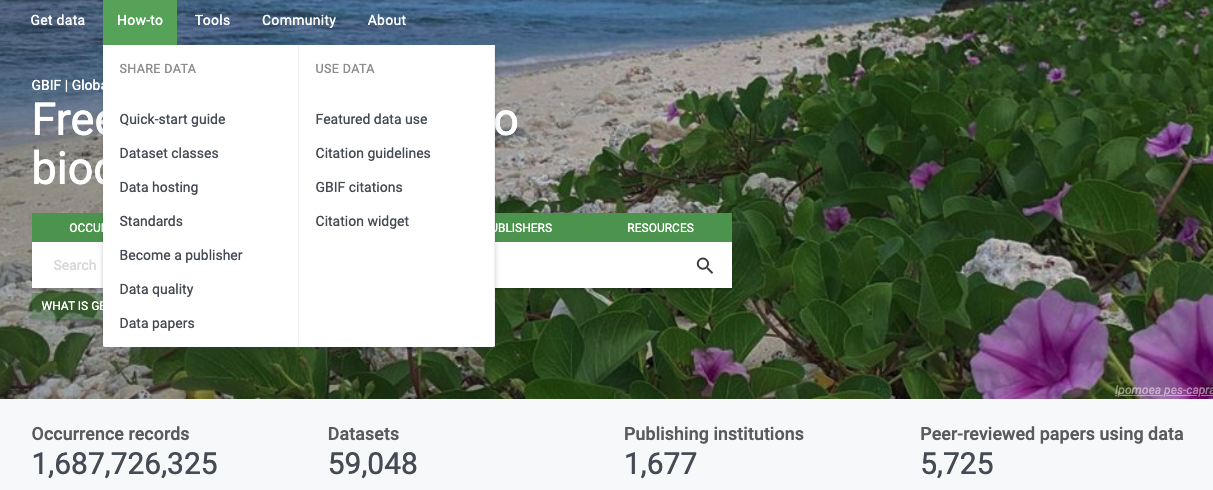Open the About menu
The height and width of the screenshot is (490, 1213).
pos(387,20)
